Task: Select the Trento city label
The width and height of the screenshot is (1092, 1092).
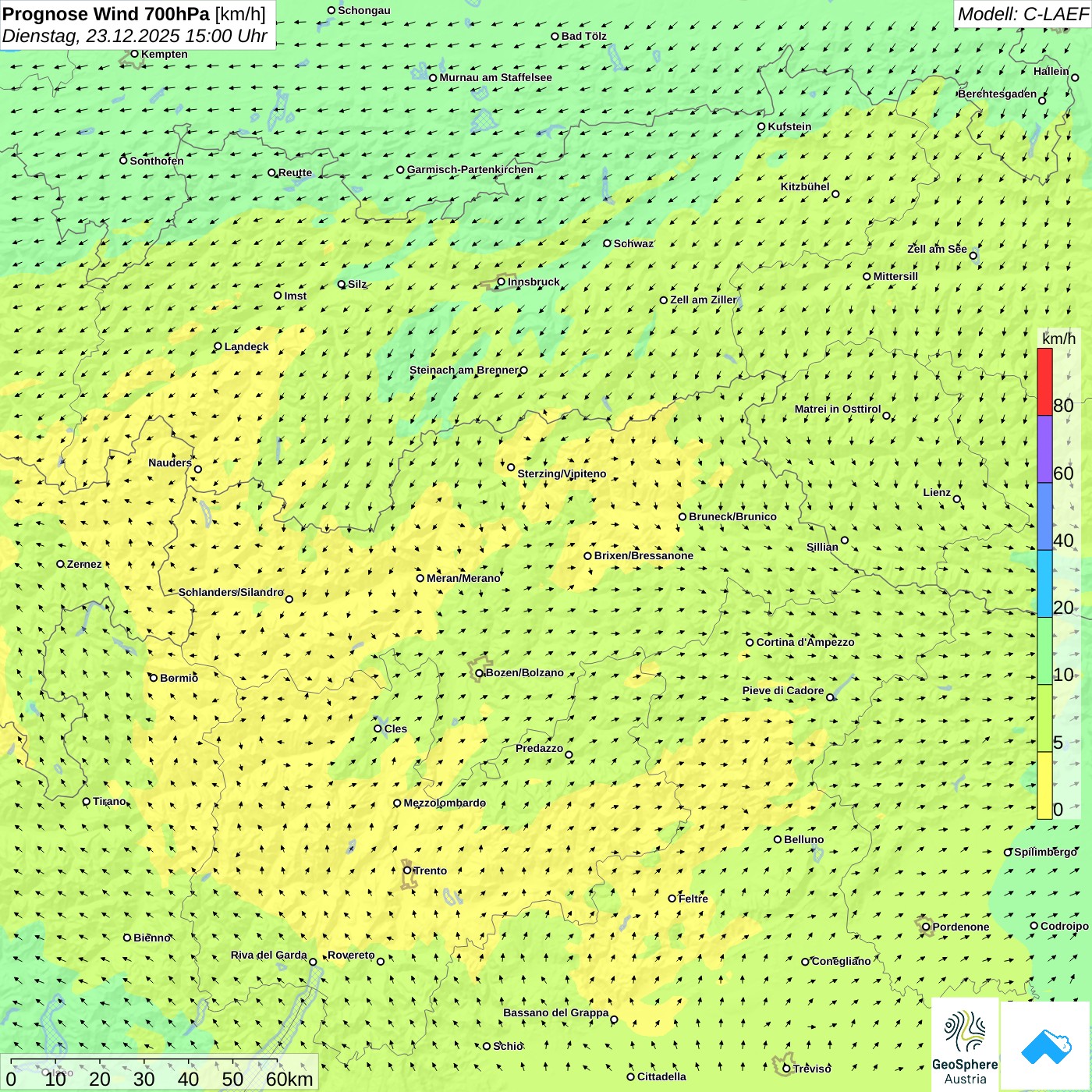Action: 431,870
